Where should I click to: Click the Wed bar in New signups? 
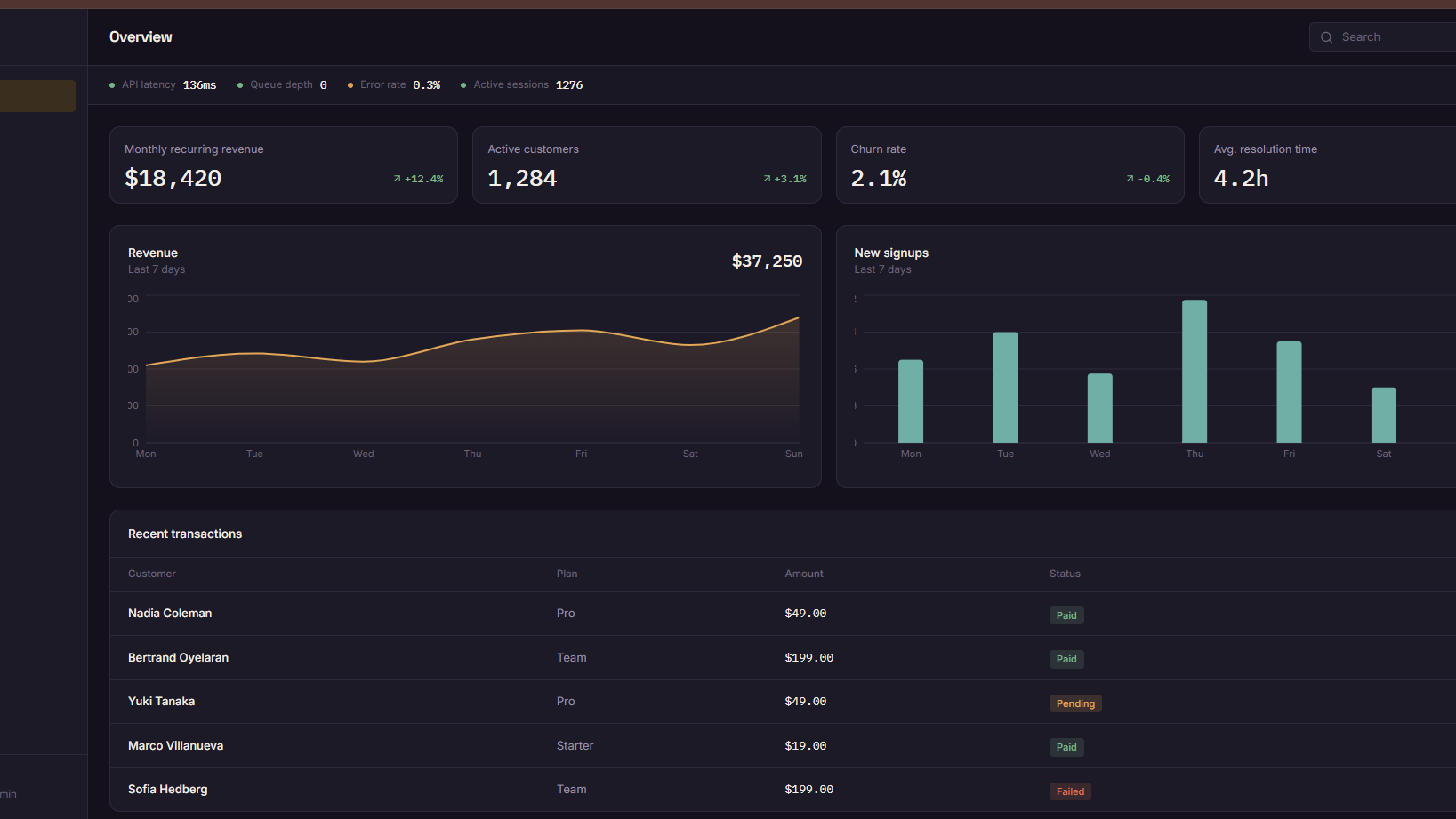[1100, 408]
